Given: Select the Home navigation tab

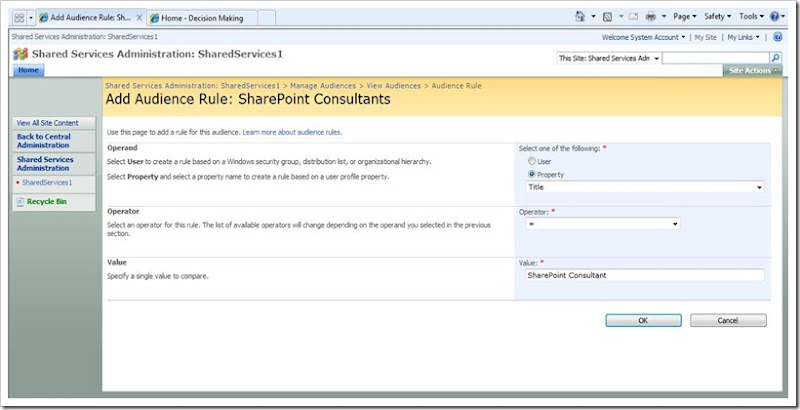Looking at the screenshot, I should click(x=29, y=70).
